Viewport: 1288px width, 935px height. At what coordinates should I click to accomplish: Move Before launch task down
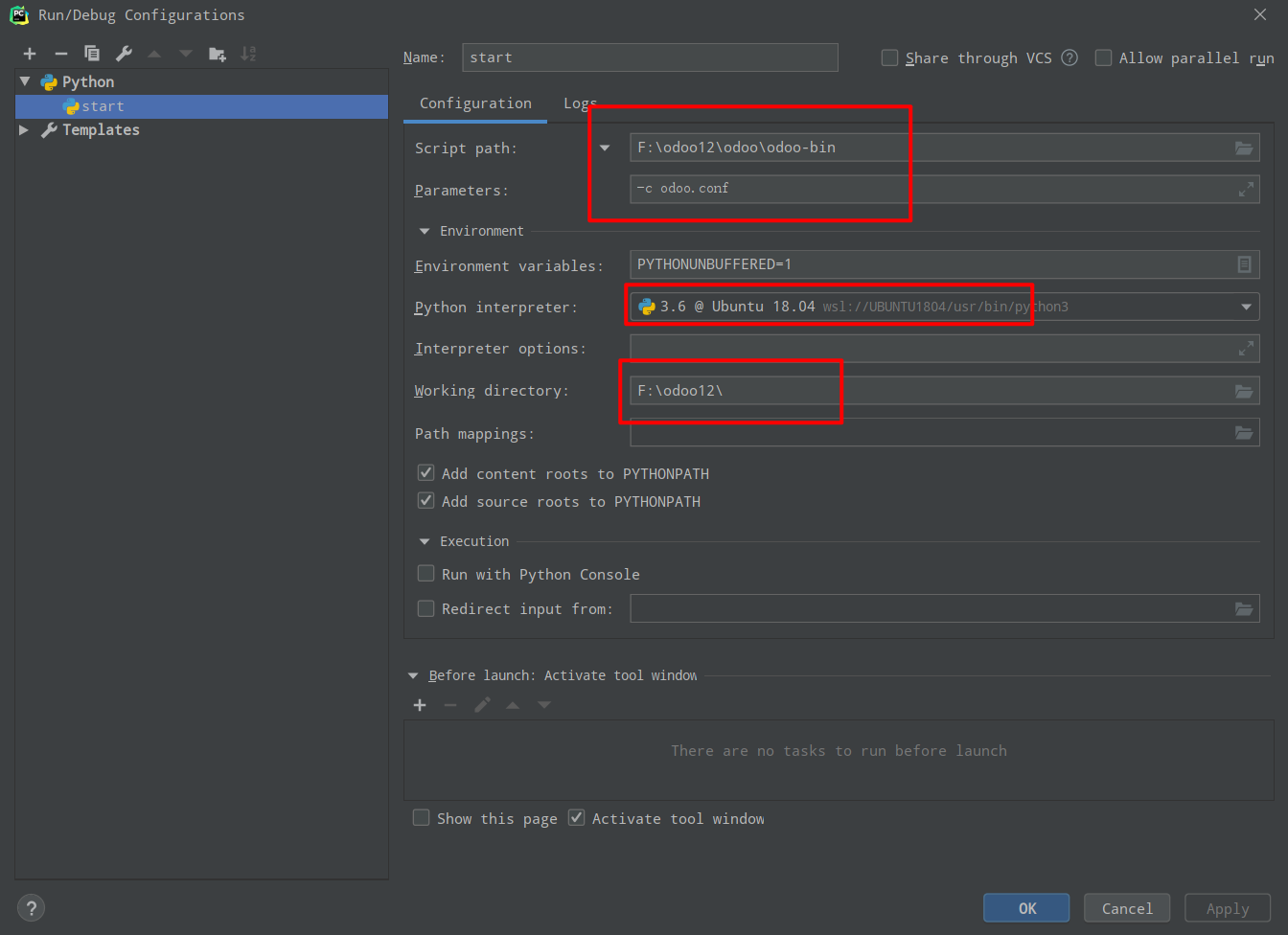tap(544, 705)
